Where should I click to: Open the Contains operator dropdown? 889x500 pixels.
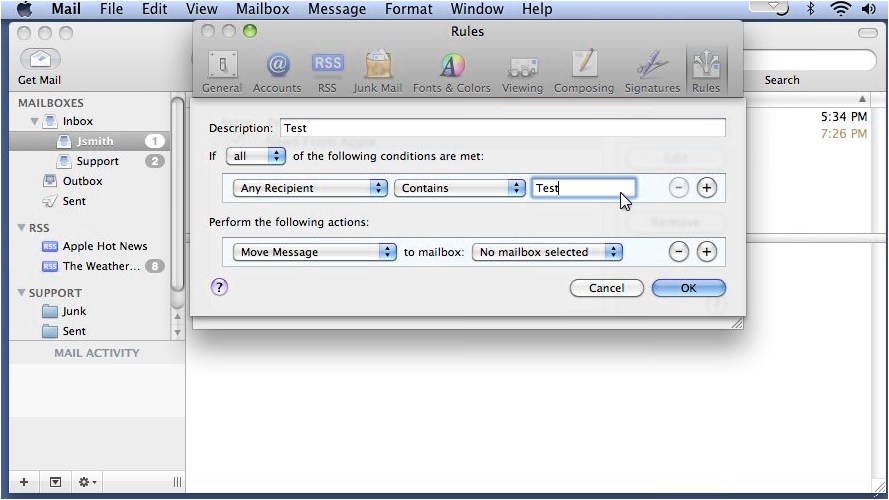point(460,188)
